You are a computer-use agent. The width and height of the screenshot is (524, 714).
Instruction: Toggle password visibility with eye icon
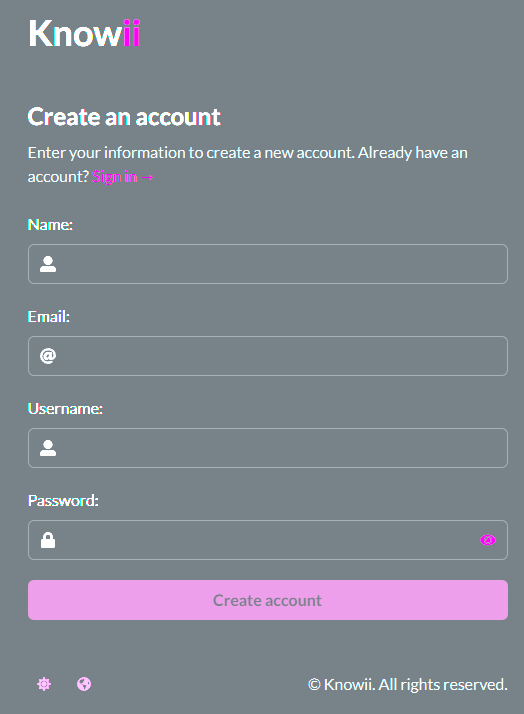click(488, 540)
